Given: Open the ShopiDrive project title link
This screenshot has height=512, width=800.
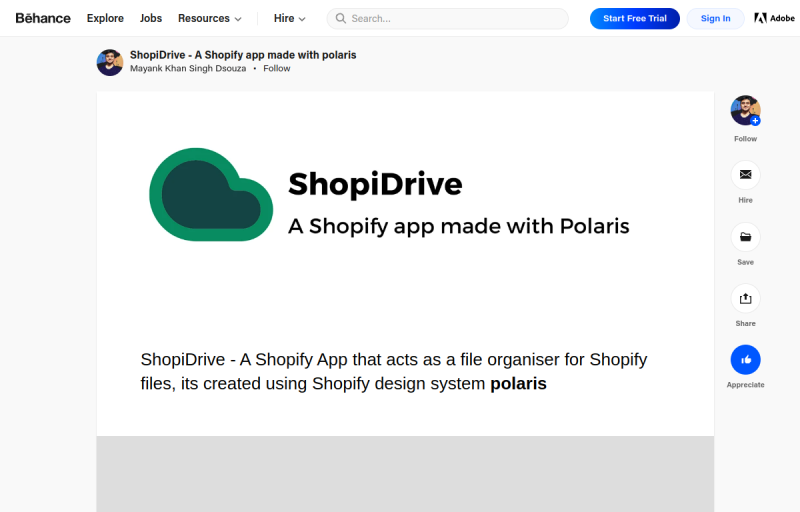Looking at the screenshot, I should pos(243,55).
